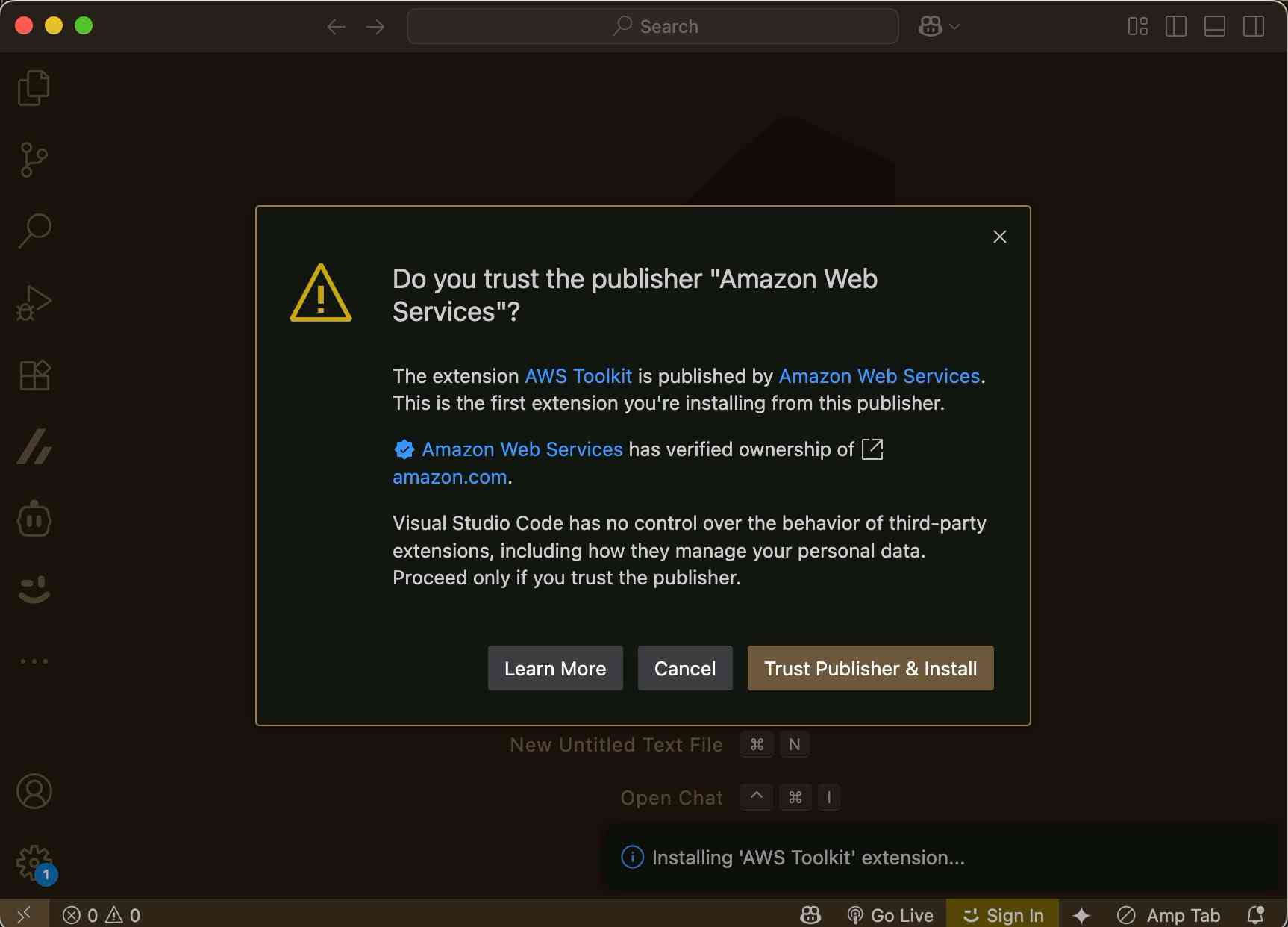The image size is (1288, 927).
Task: Toggle the bottom panel layout button
Action: click(1214, 27)
